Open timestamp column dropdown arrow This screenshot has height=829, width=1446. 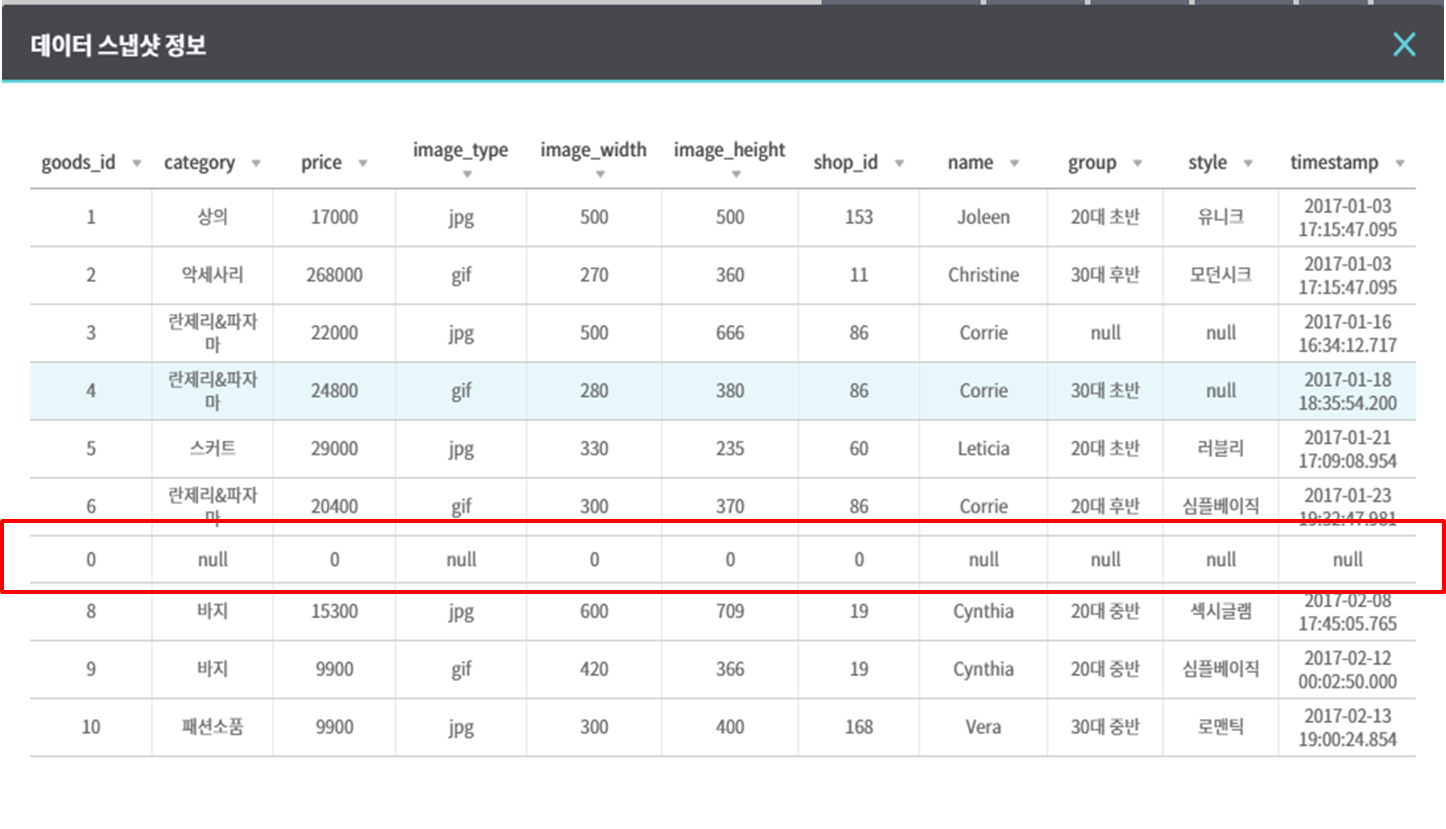[1399, 163]
